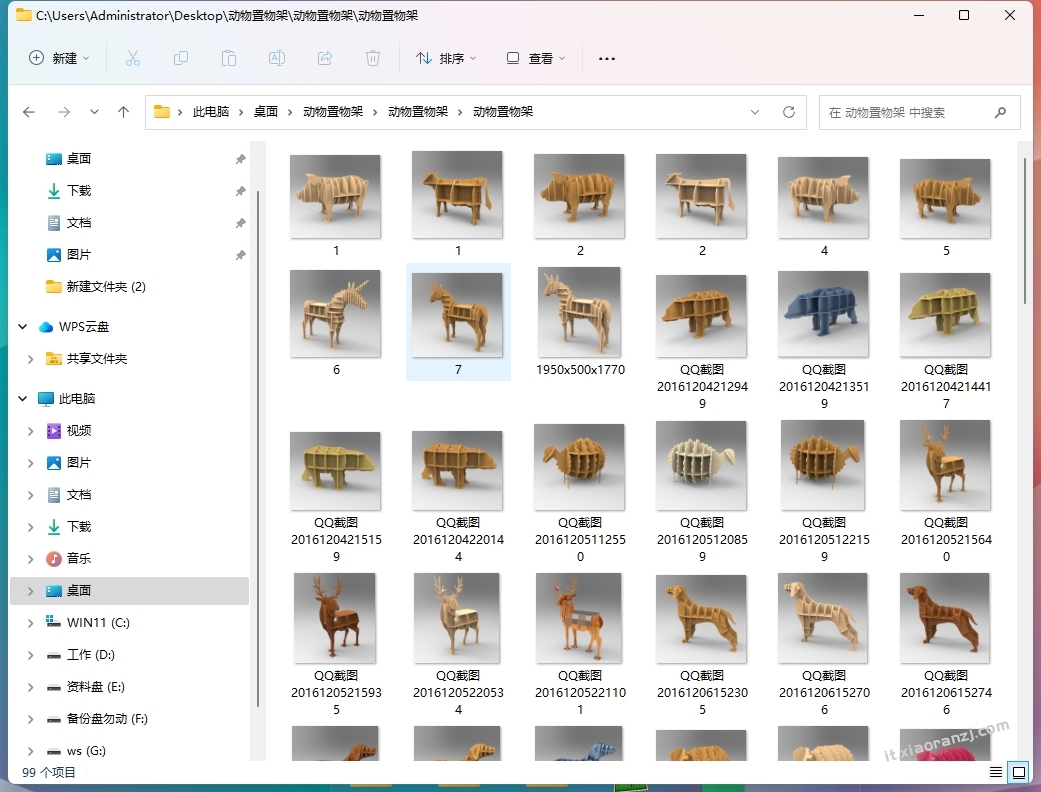Viewport: 1041px width, 792px height.
Task: Select deer thumbnail QQ截图20161205221101
Action: click(x=580, y=618)
